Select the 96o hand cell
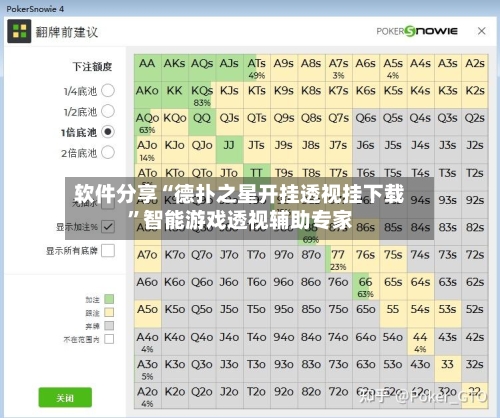 coord(284,286)
